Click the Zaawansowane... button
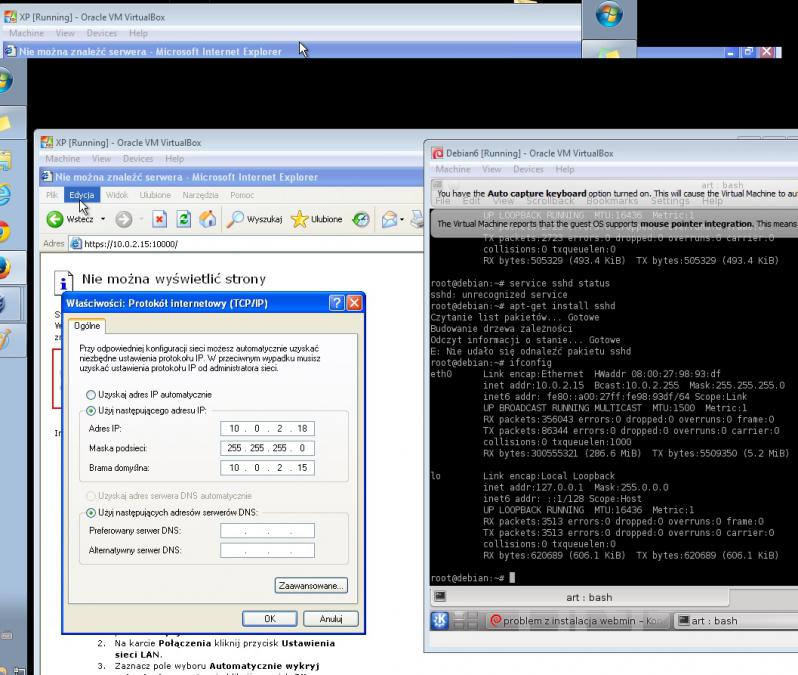 click(311, 585)
